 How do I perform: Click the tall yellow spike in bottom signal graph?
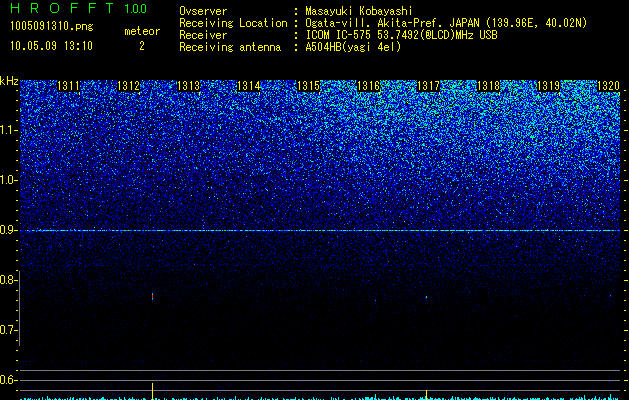pyautogui.click(x=152, y=391)
